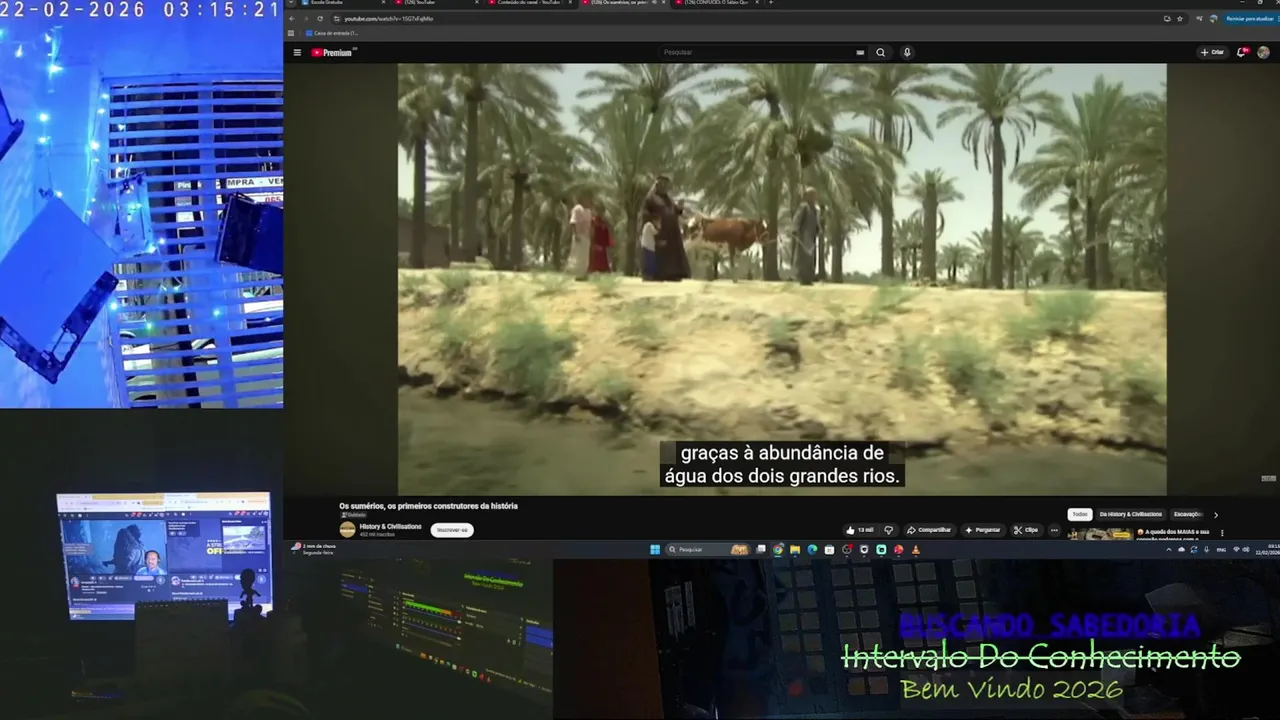Screen dimensions: 1280x720
Task: Click Inscrever-se to subscribe to channel
Action: (x=452, y=530)
